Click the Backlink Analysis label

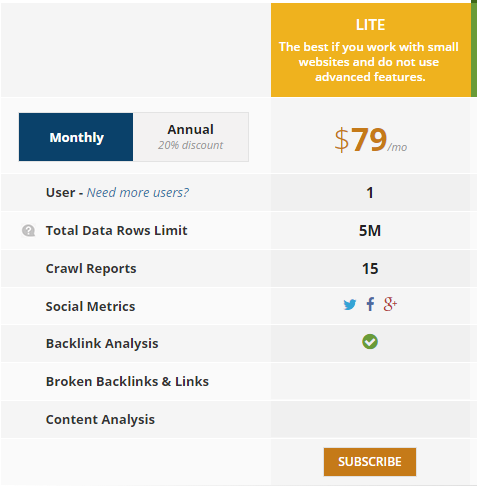pos(102,344)
